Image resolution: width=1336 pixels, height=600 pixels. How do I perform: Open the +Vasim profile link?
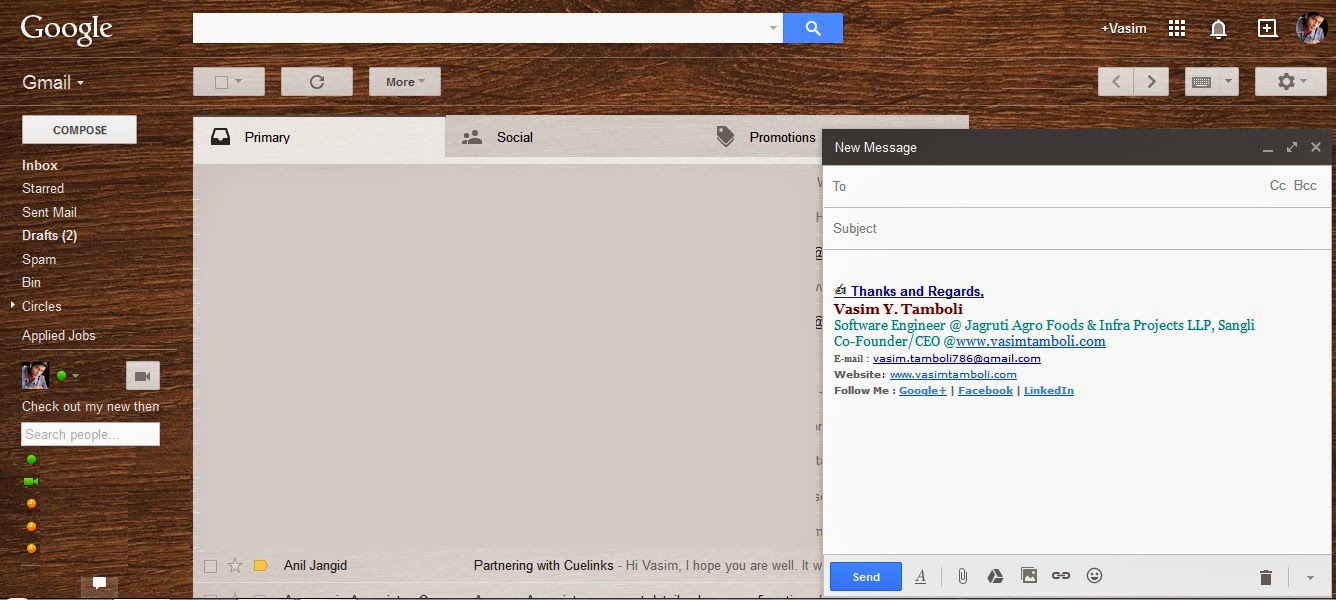coord(1124,28)
